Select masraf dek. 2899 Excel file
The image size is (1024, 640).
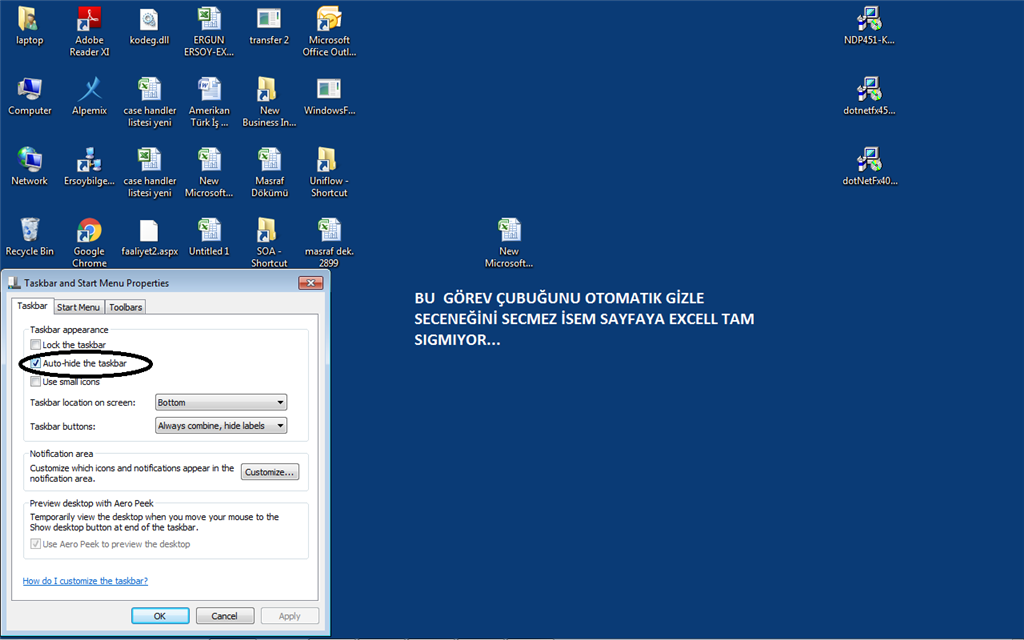[328, 231]
